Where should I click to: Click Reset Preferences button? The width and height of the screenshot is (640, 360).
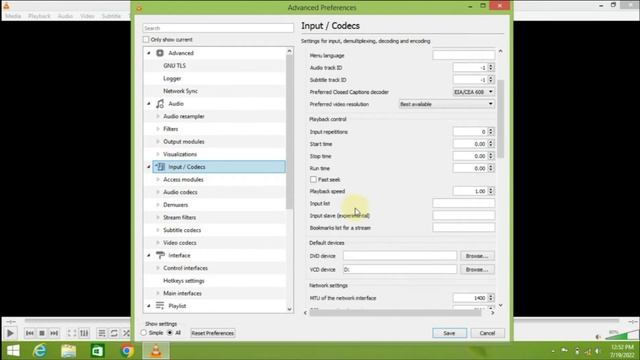[x=213, y=333]
